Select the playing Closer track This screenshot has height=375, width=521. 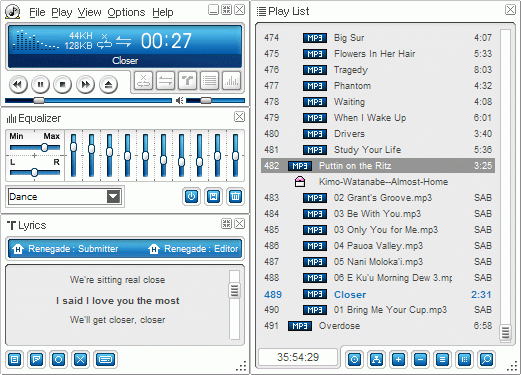[378, 294]
